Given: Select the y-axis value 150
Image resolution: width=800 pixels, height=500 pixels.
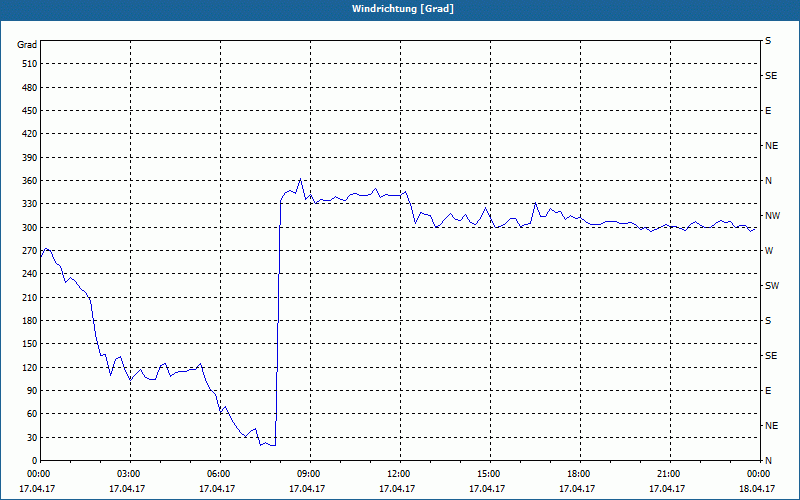Looking at the screenshot, I should 30,344.
